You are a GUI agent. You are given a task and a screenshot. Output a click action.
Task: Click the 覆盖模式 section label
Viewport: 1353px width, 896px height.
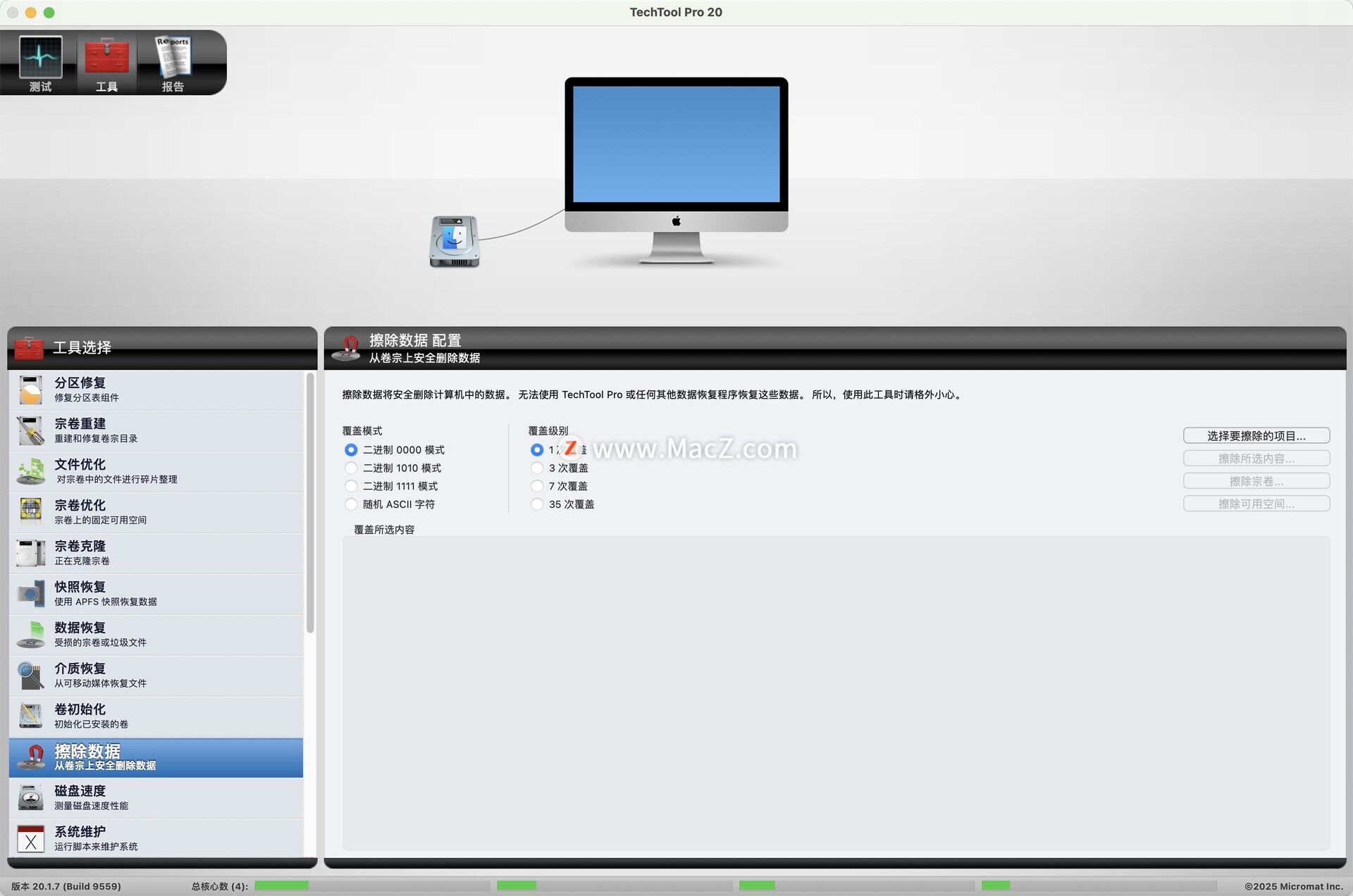(362, 430)
